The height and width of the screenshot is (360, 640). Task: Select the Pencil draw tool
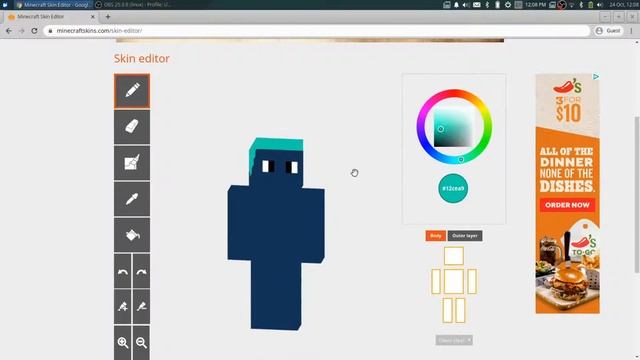(132, 91)
